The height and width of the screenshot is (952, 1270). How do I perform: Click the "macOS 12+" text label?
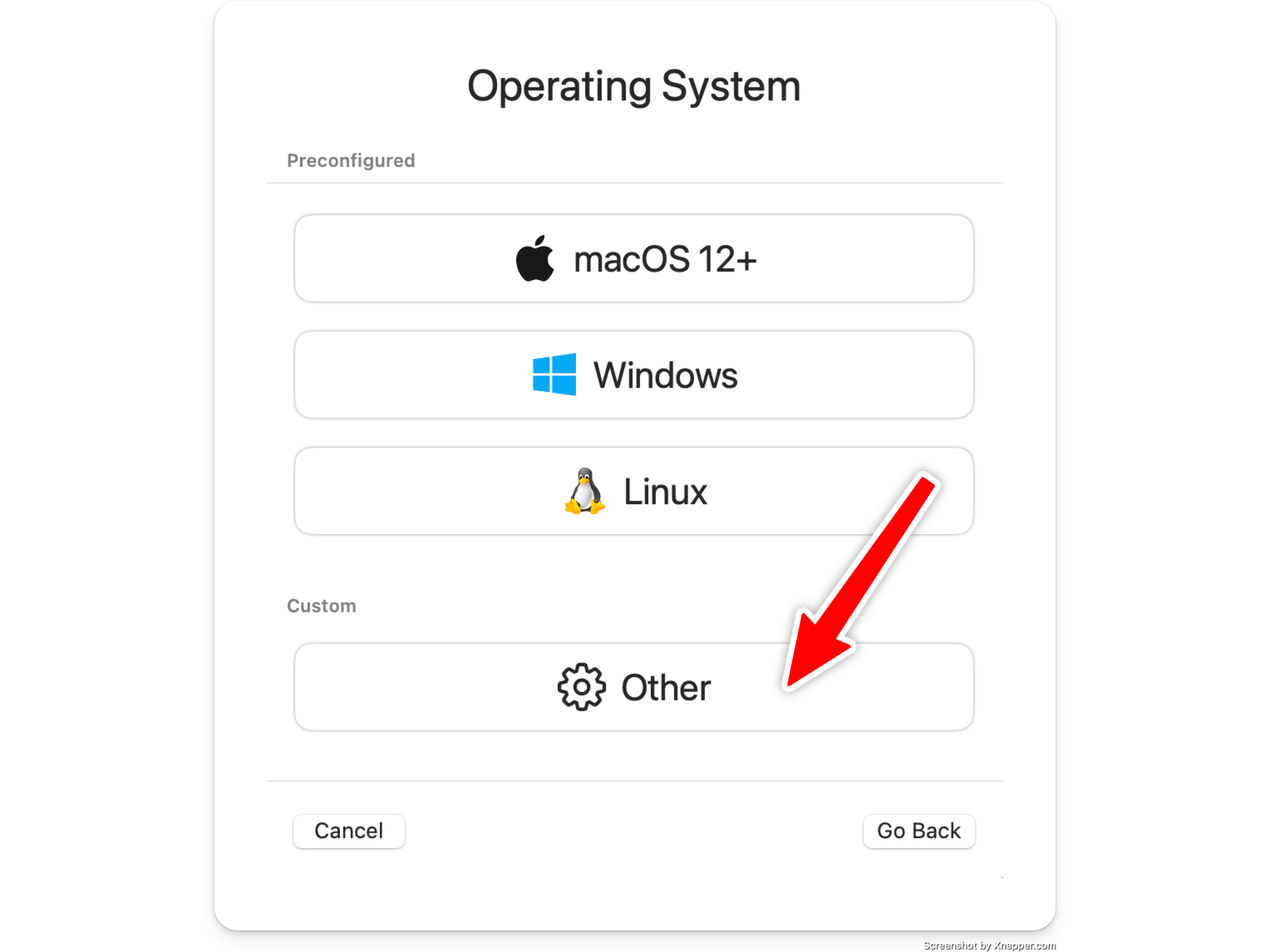665,259
